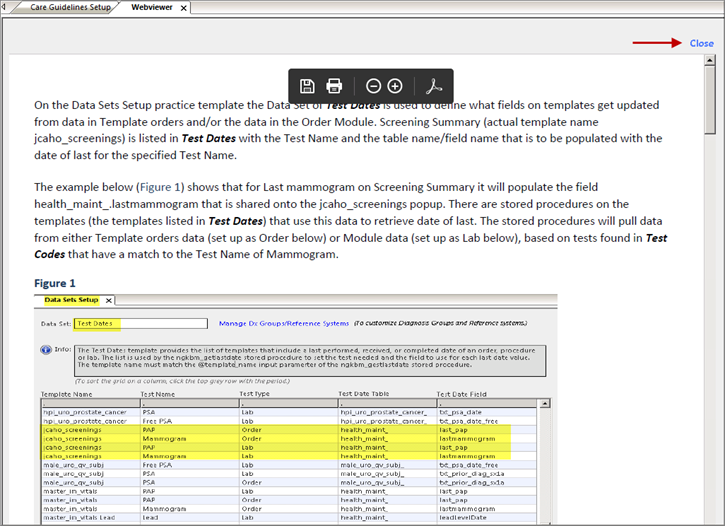The height and width of the screenshot is (526, 725).
Task: Click the male_uro_qv_subj Free PSA row
Action: pos(289,465)
